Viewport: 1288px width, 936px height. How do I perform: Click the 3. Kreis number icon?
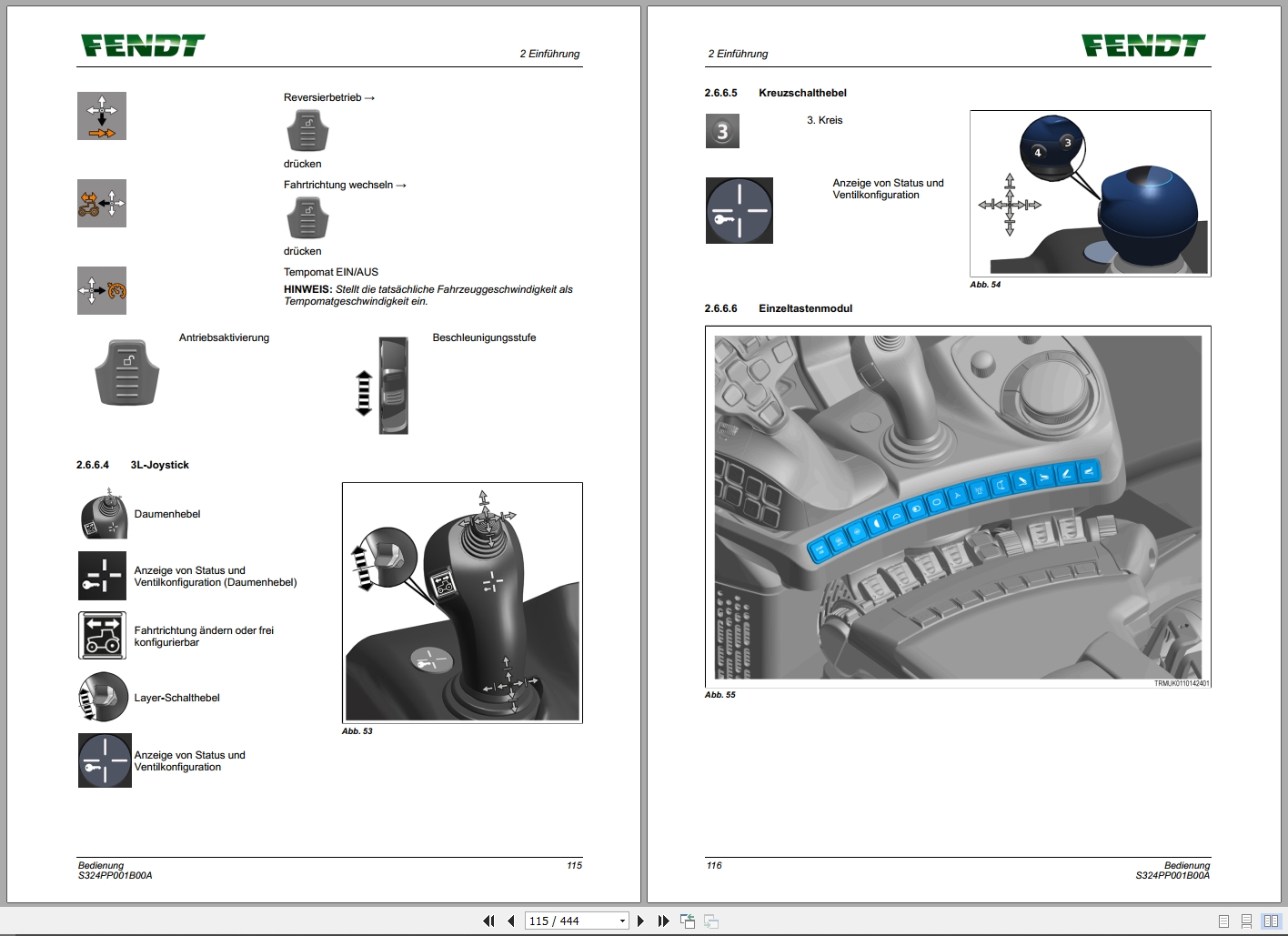pos(722,131)
